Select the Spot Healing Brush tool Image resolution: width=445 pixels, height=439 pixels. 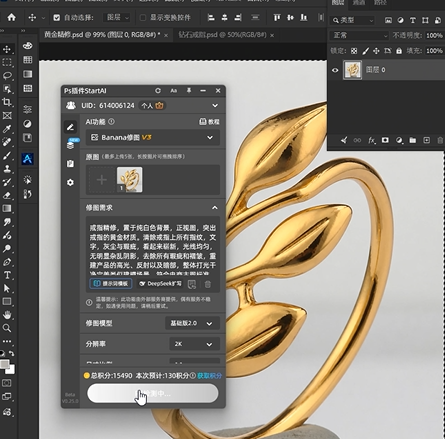7,142
